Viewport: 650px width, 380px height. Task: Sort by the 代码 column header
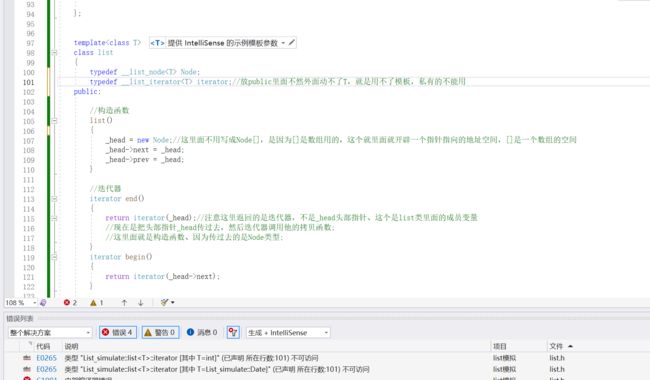pyautogui.click(x=43, y=346)
